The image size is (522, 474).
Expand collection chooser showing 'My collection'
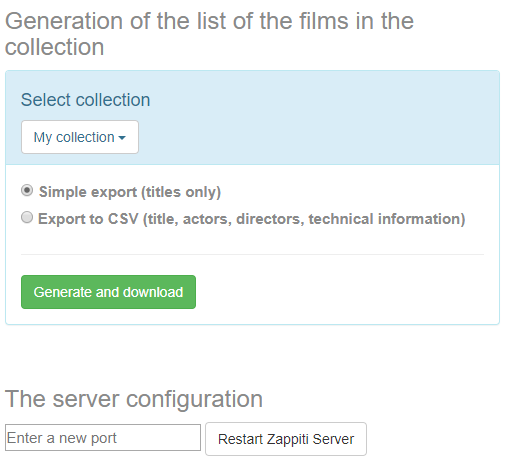[80, 137]
